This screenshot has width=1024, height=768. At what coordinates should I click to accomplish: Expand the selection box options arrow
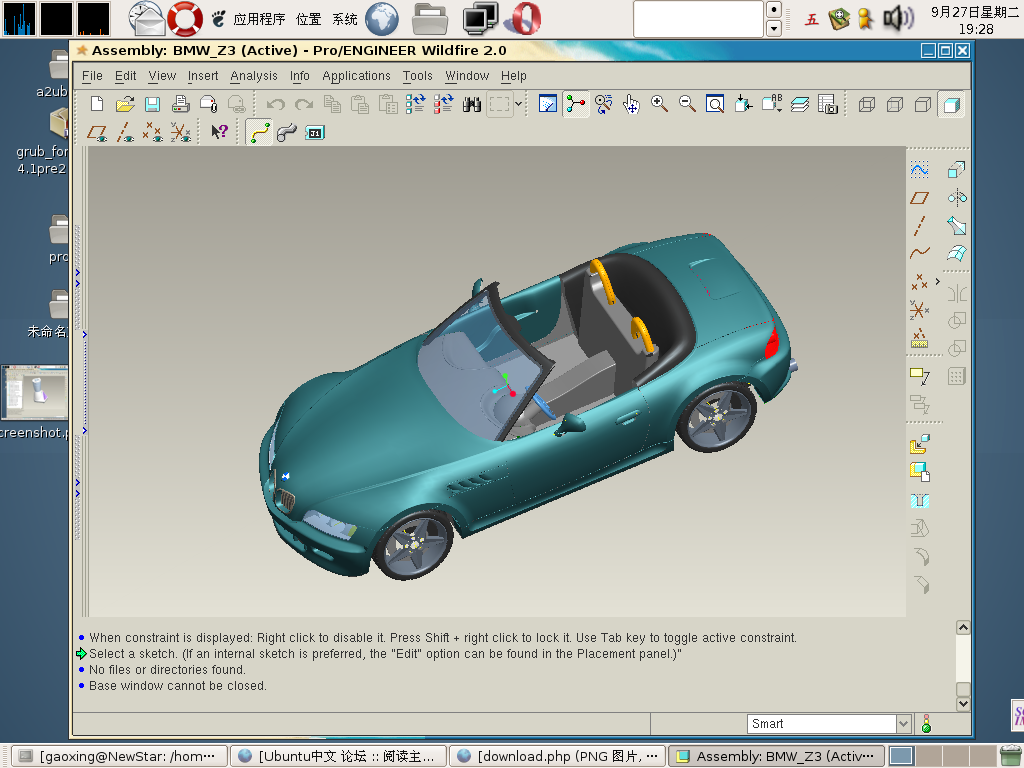click(x=519, y=104)
